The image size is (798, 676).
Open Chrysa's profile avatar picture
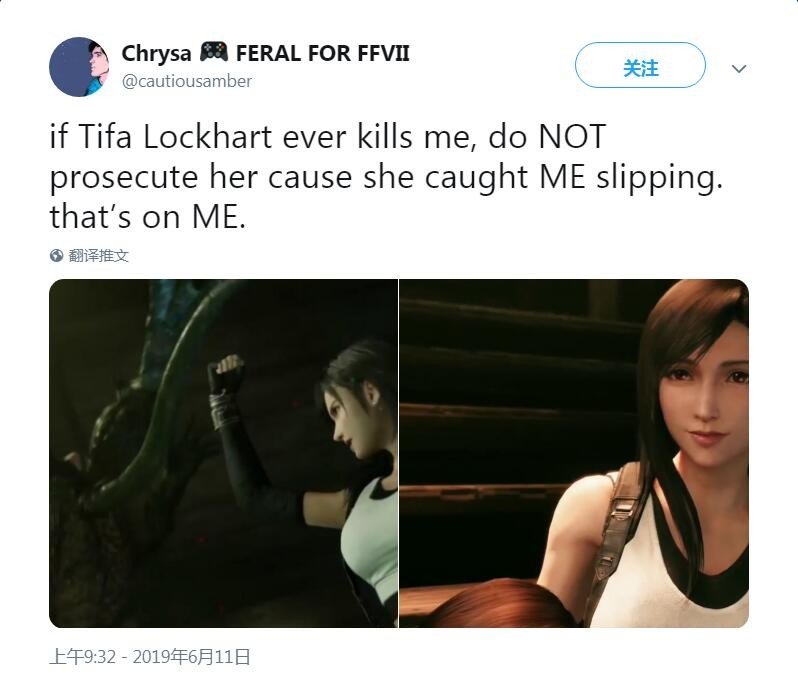(79, 67)
